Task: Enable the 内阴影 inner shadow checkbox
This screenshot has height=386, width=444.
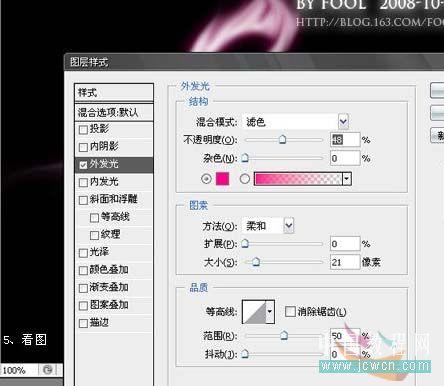Action: tap(83, 147)
